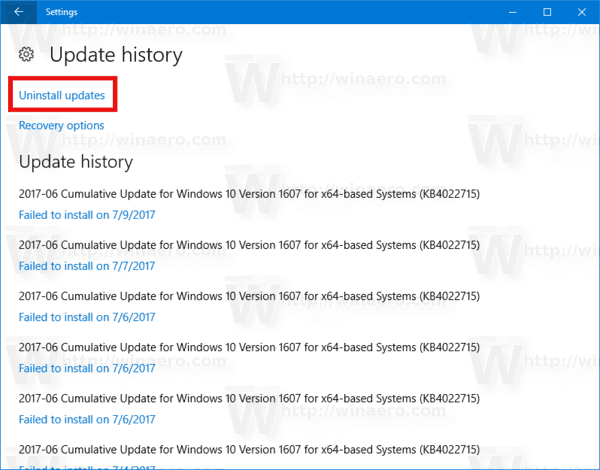Select the middle 'Failed to install on 7/6/2017' link

(87, 368)
